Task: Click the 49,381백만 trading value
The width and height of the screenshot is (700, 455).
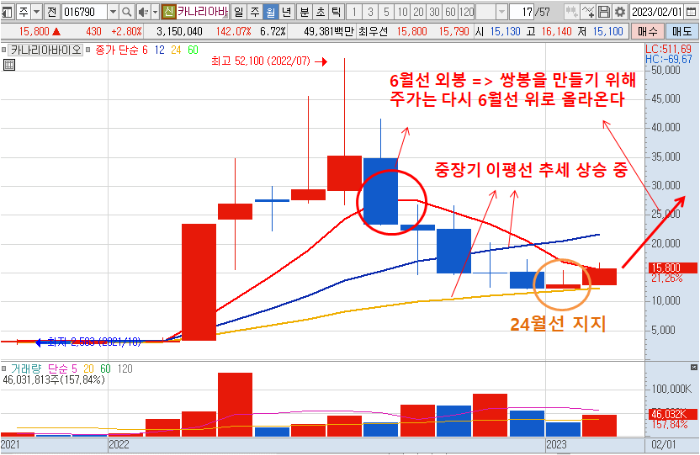Action: (328, 31)
